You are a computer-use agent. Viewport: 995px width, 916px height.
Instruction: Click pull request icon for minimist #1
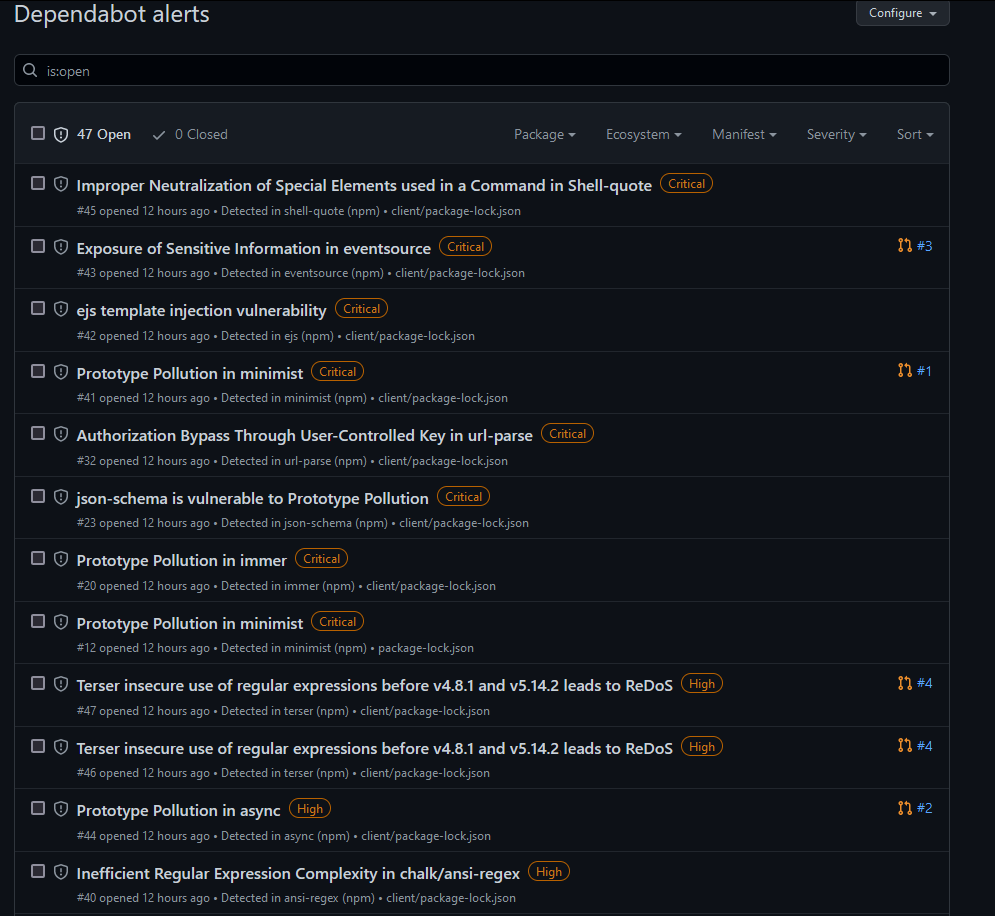pyautogui.click(x=905, y=370)
